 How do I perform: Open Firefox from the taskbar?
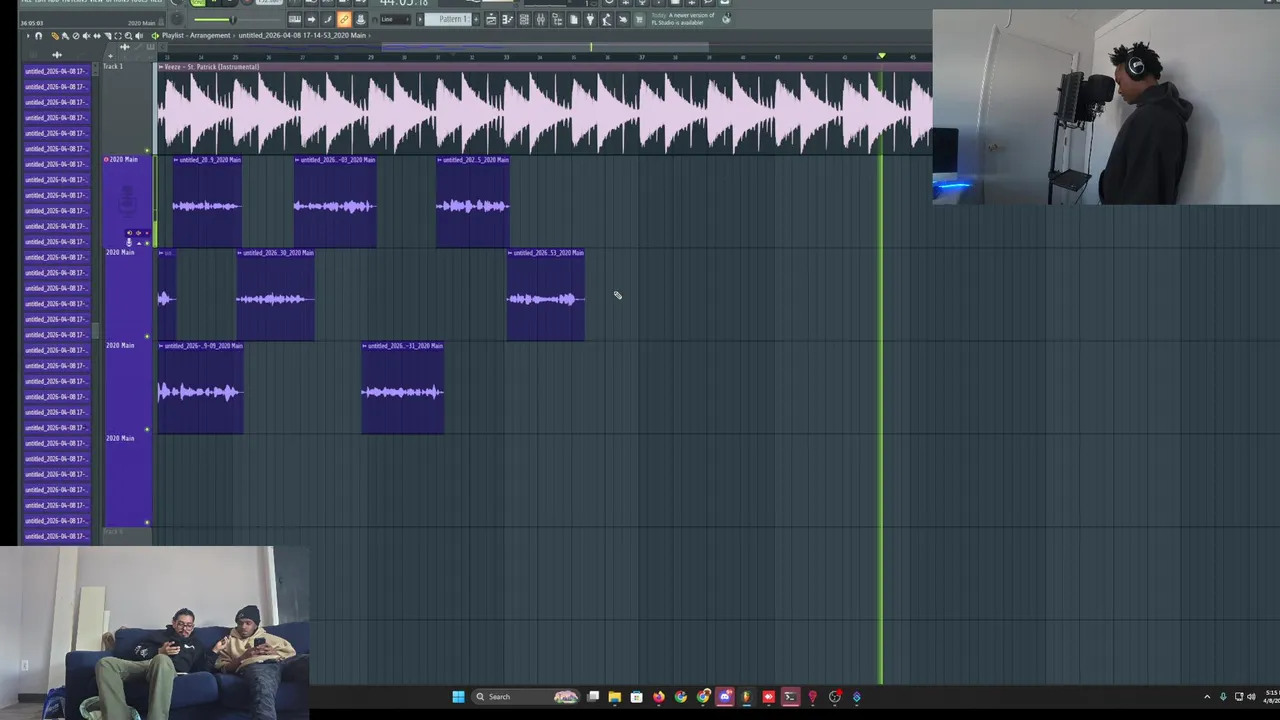(x=659, y=697)
